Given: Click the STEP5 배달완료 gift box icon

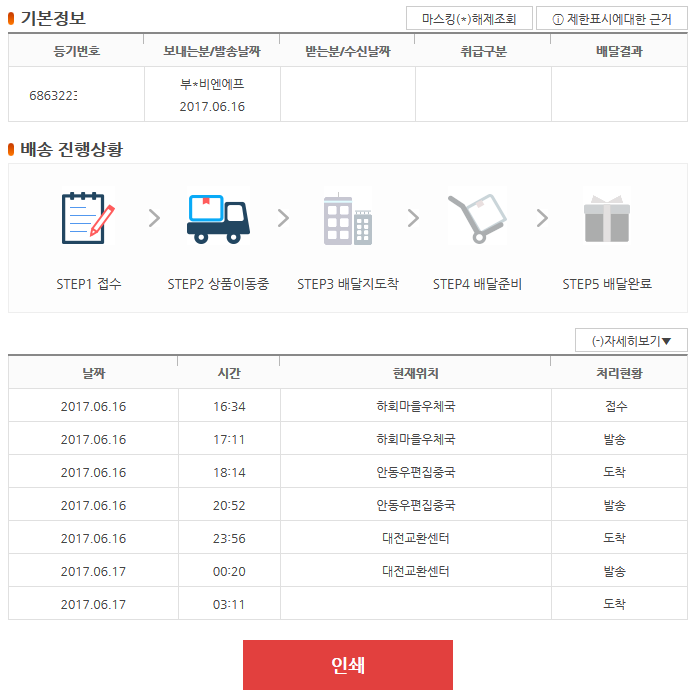Looking at the screenshot, I should (606, 217).
